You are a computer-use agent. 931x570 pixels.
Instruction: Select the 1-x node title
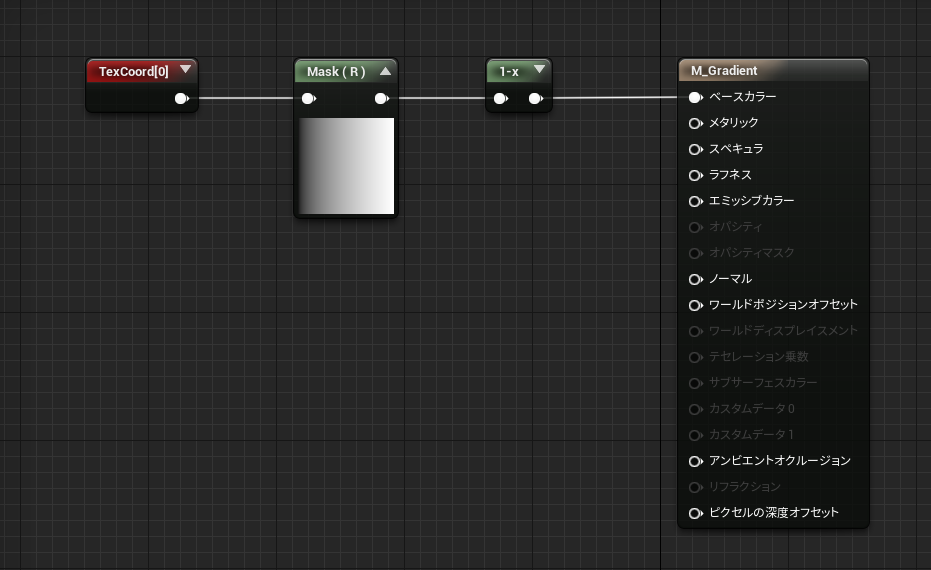[509, 72]
